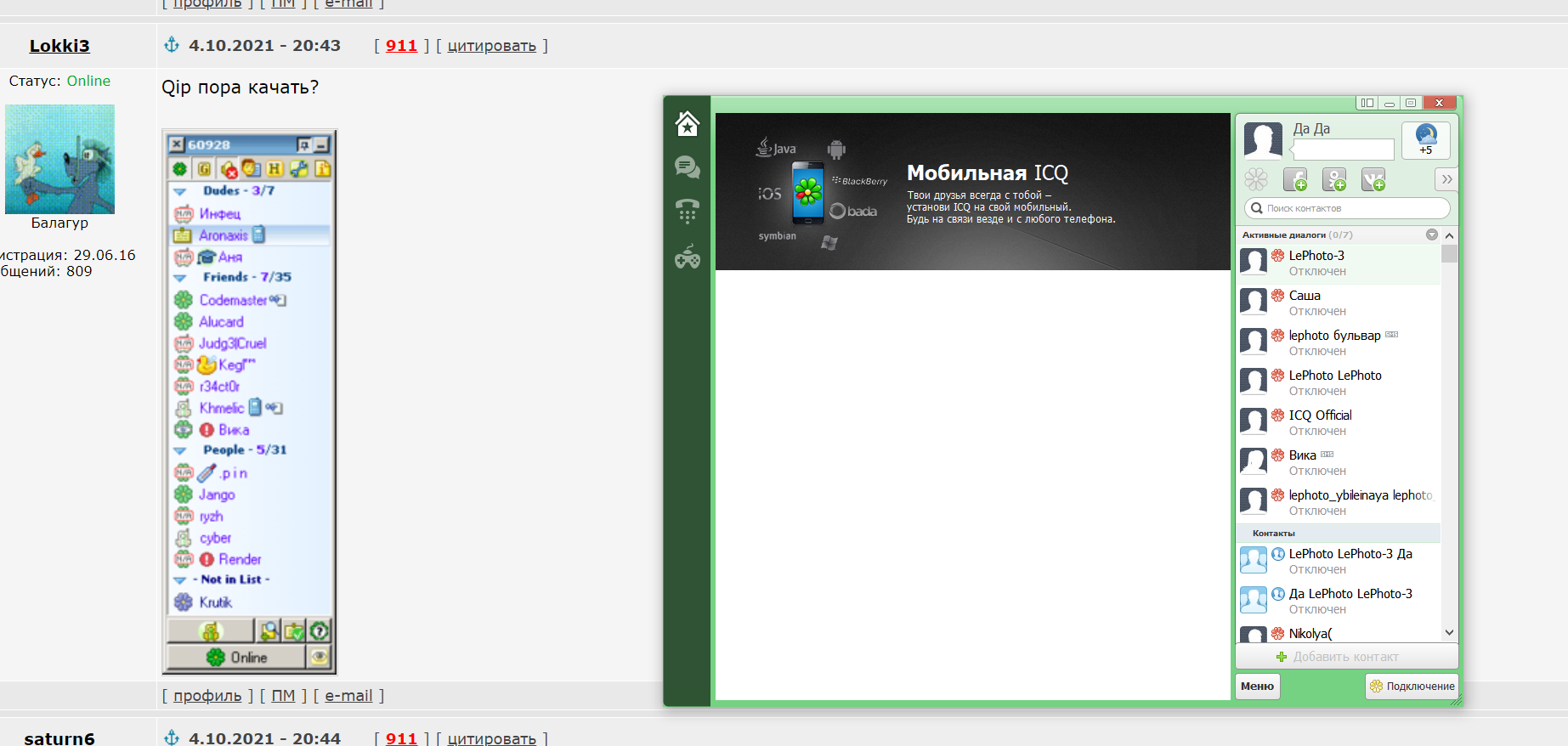Image resolution: width=1568 pixels, height=746 pixels.
Task: Collapse the Not in List group
Action: (x=179, y=580)
